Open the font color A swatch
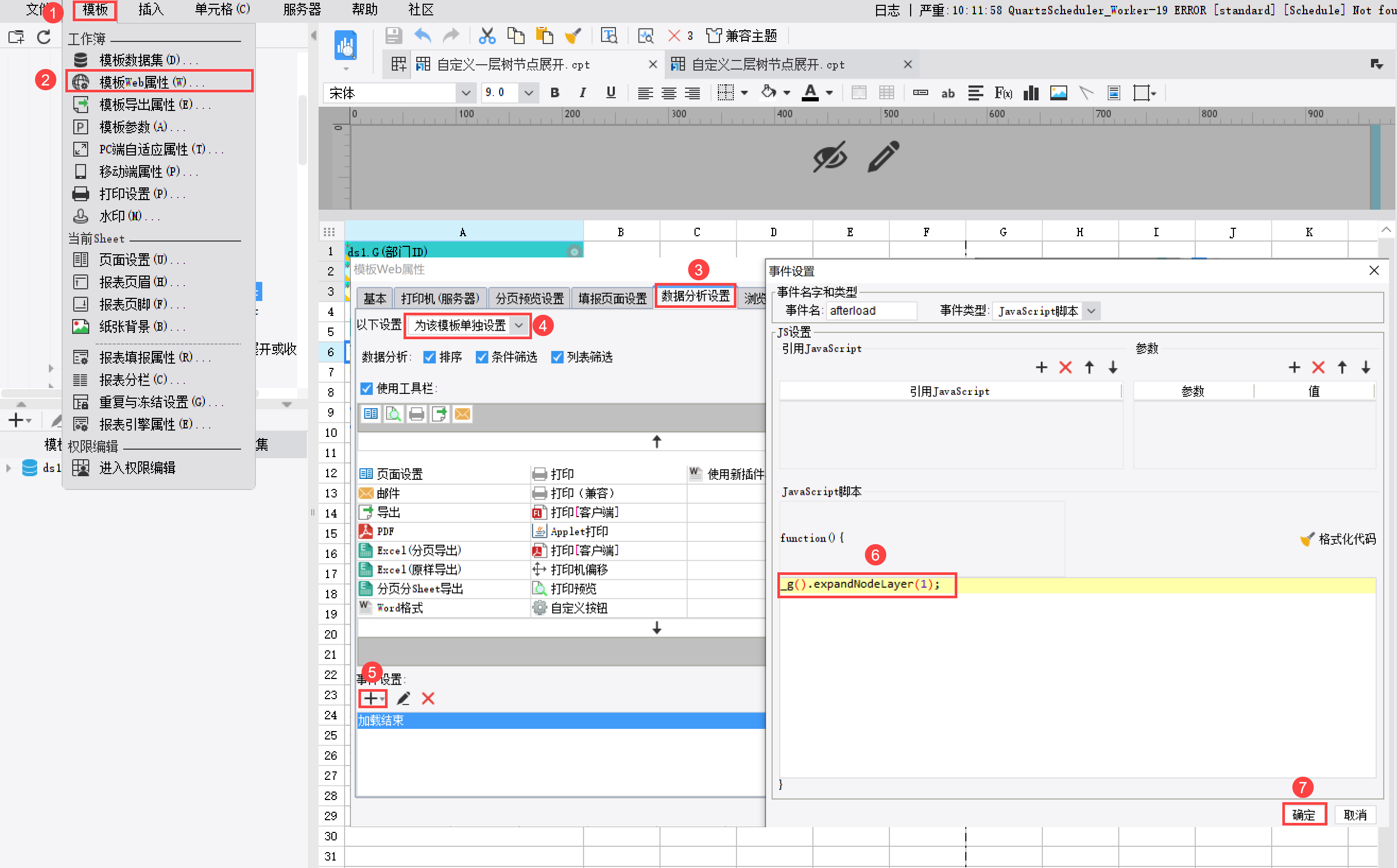The image size is (1397, 868). click(x=810, y=92)
